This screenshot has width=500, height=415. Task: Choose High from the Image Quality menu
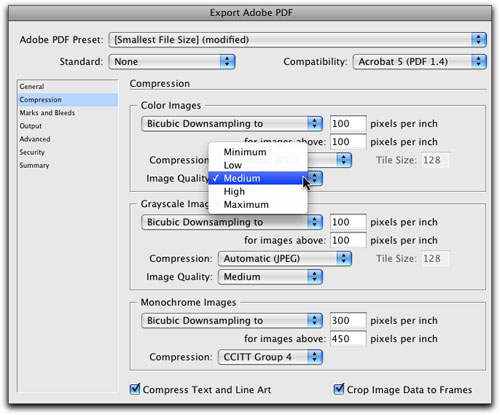258,191
